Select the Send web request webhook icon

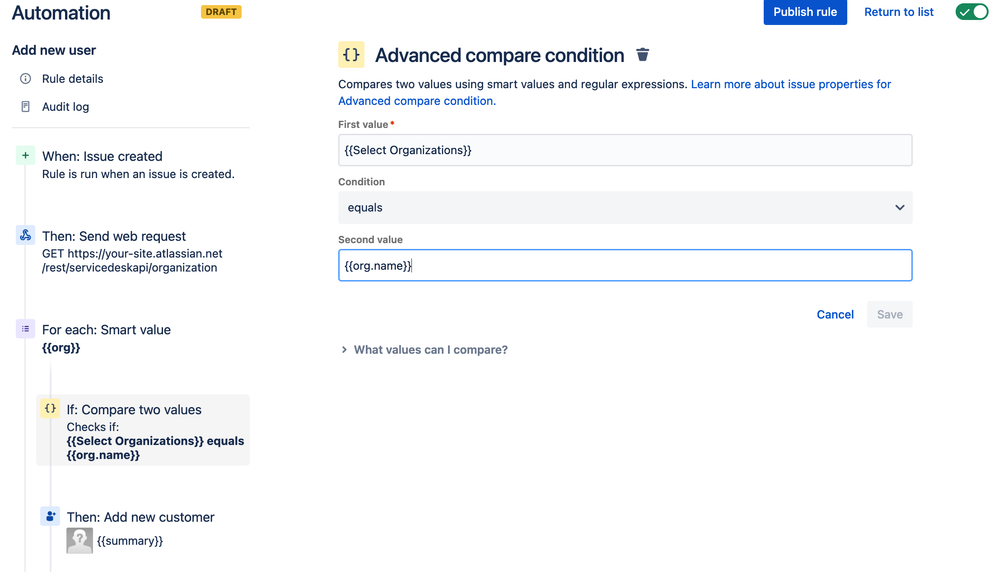[x=25, y=235]
